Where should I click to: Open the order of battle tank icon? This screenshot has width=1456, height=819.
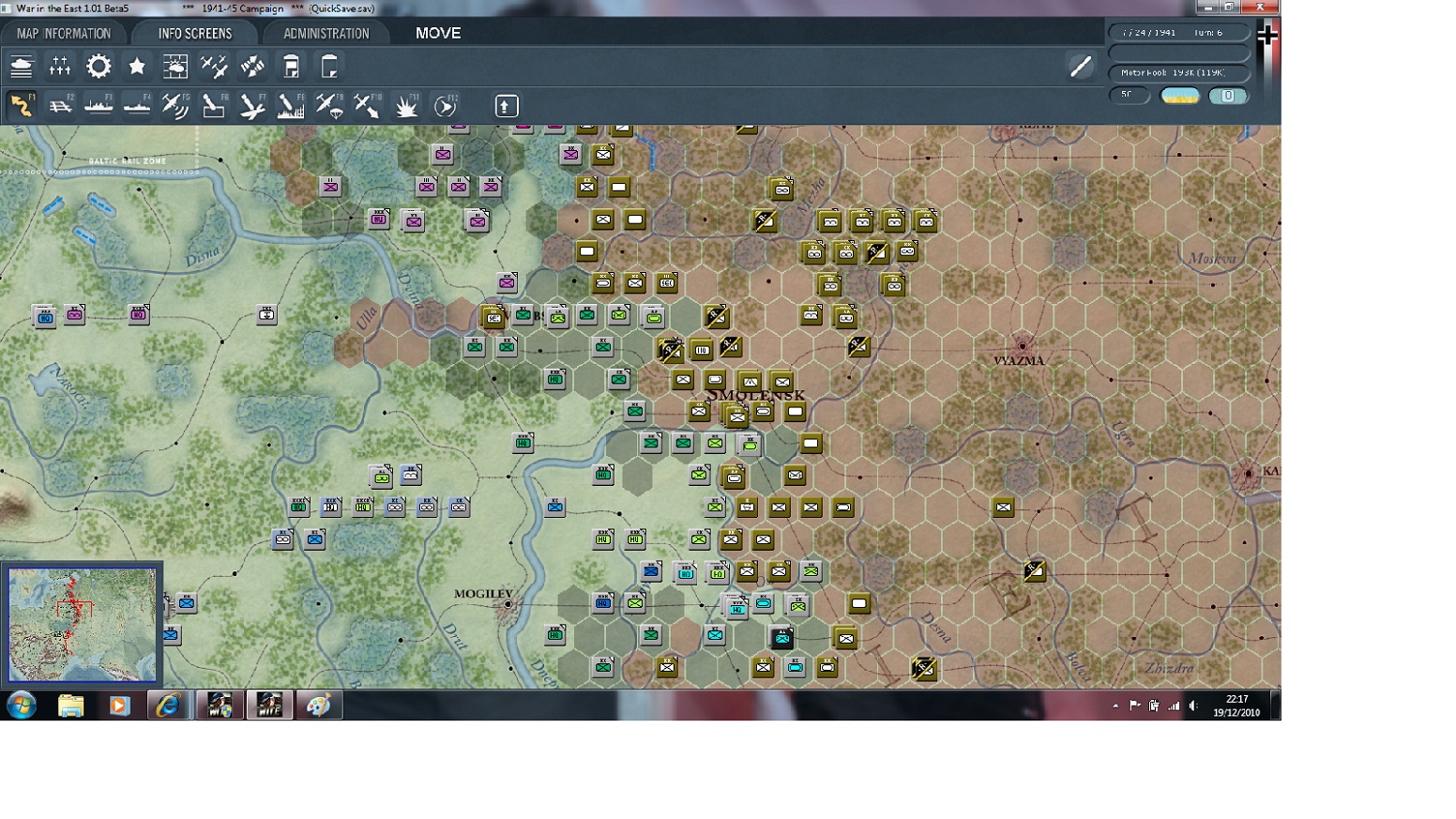pos(22,67)
